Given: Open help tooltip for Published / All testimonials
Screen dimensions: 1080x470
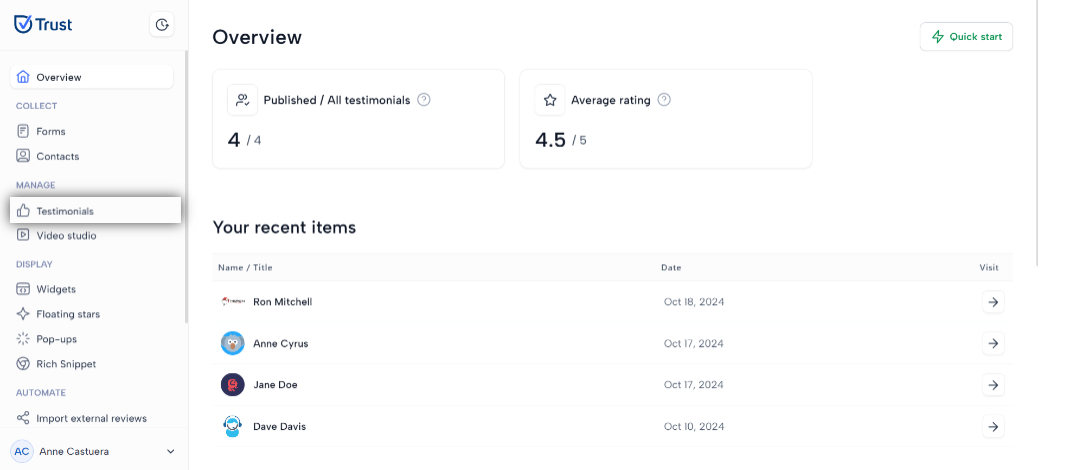Looking at the screenshot, I should click(x=424, y=100).
